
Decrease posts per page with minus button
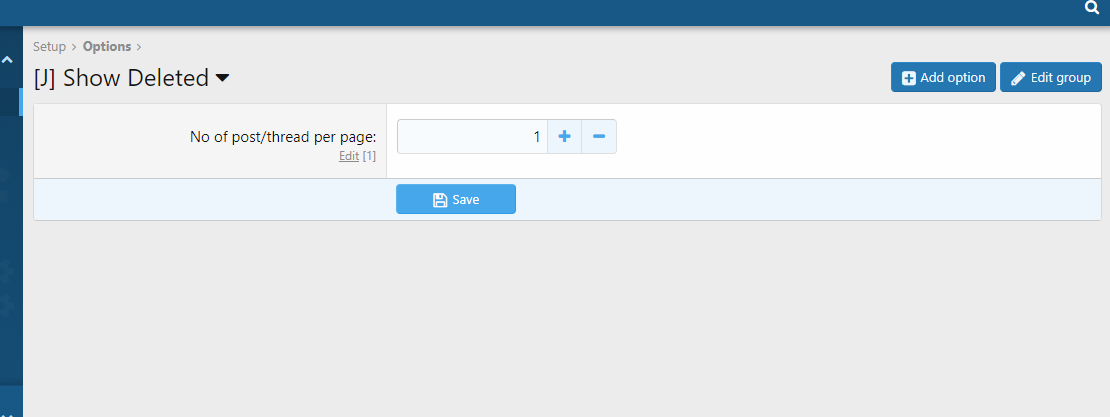coord(599,137)
